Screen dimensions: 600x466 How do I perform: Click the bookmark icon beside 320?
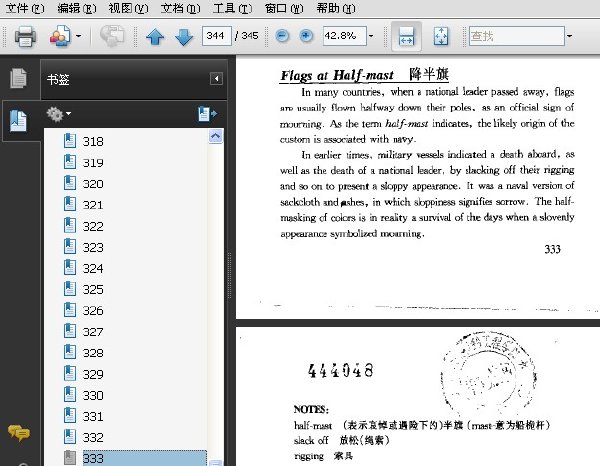coord(70,183)
